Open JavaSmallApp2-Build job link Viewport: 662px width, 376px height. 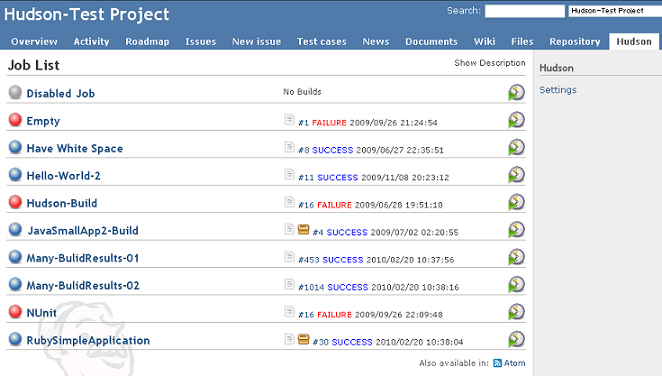point(83,230)
